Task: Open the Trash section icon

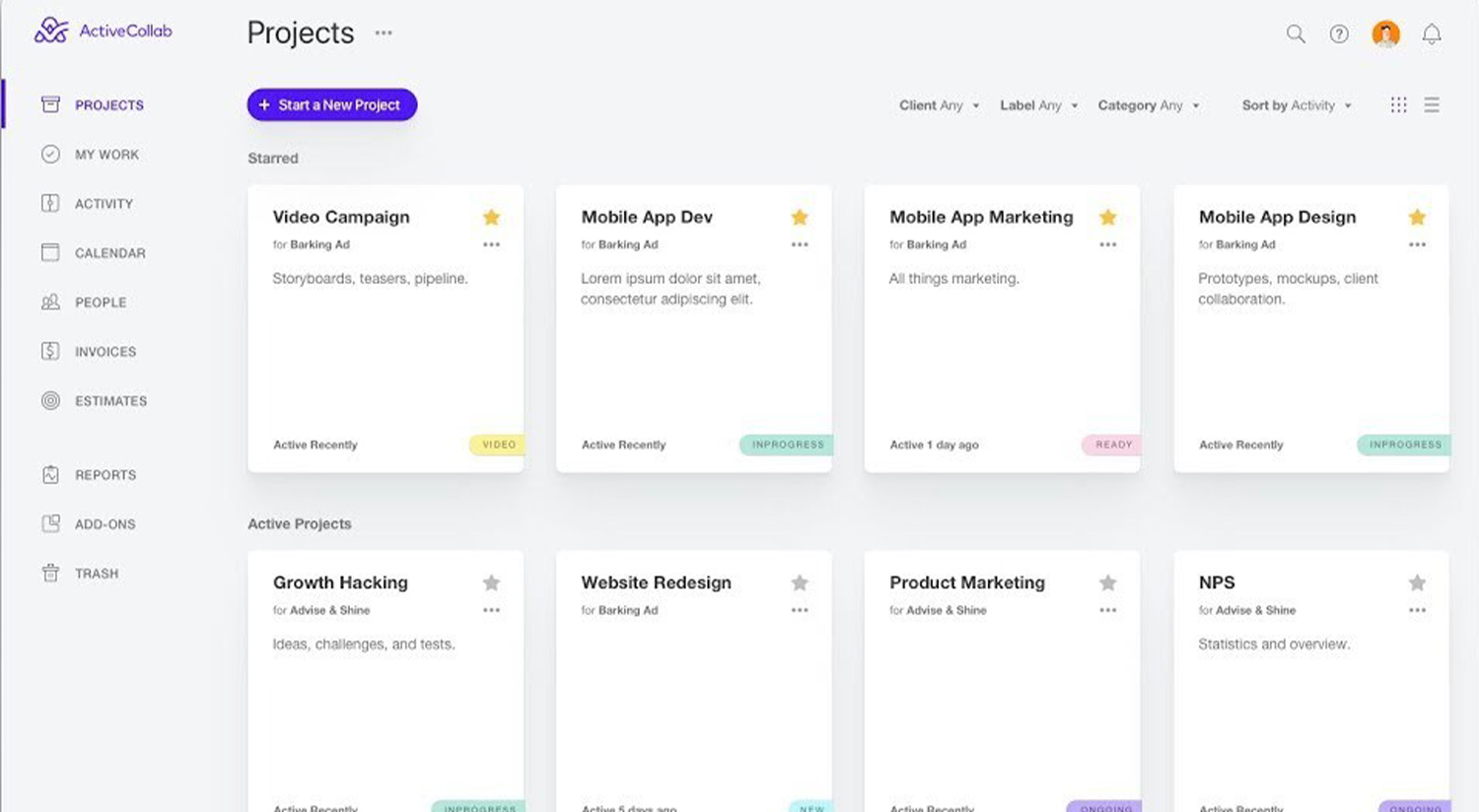Action: click(50, 573)
